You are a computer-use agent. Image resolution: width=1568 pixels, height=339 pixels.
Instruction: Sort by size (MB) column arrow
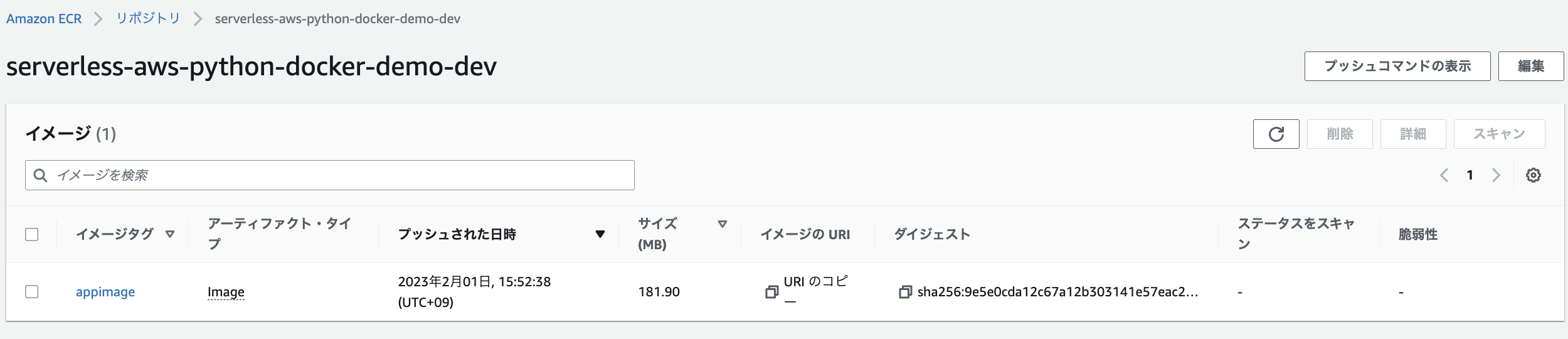(722, 224)
